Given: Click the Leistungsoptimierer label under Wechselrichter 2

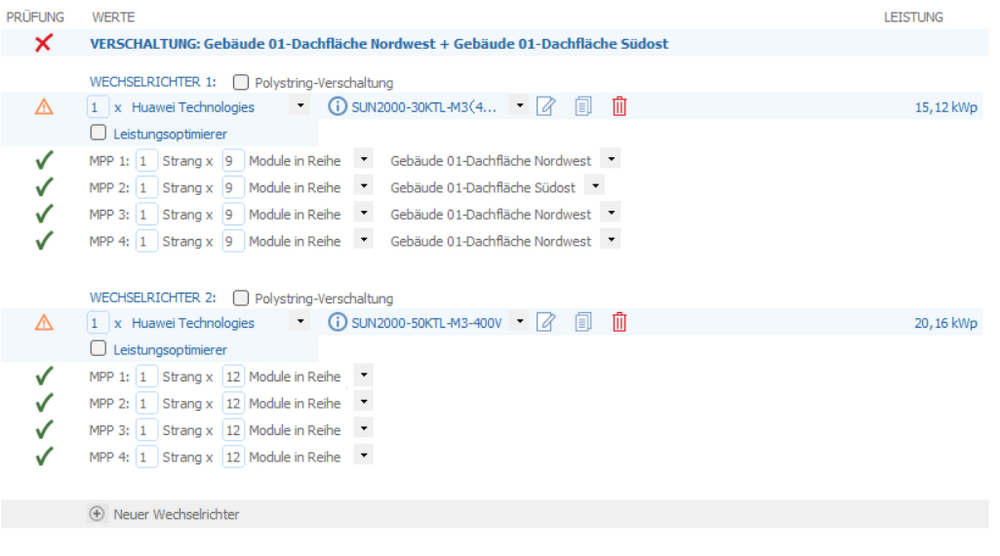Looking at the screenshot, I should pos(170,350).
